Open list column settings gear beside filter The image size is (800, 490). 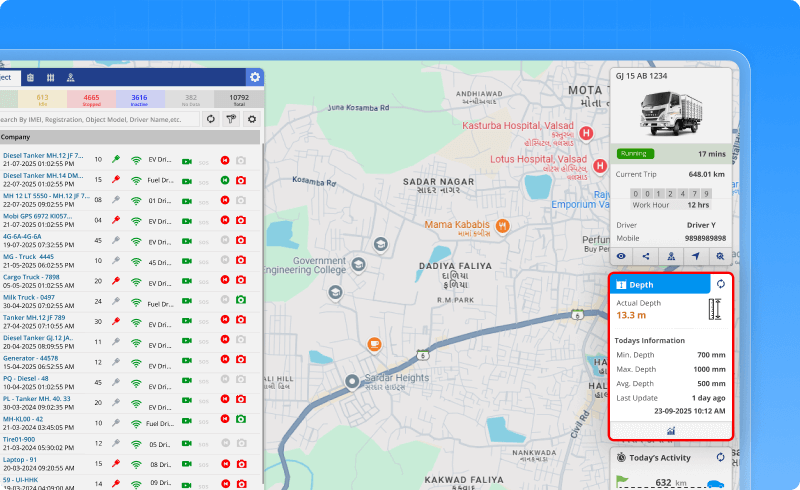pyautogui.click(x=251, y=118)
